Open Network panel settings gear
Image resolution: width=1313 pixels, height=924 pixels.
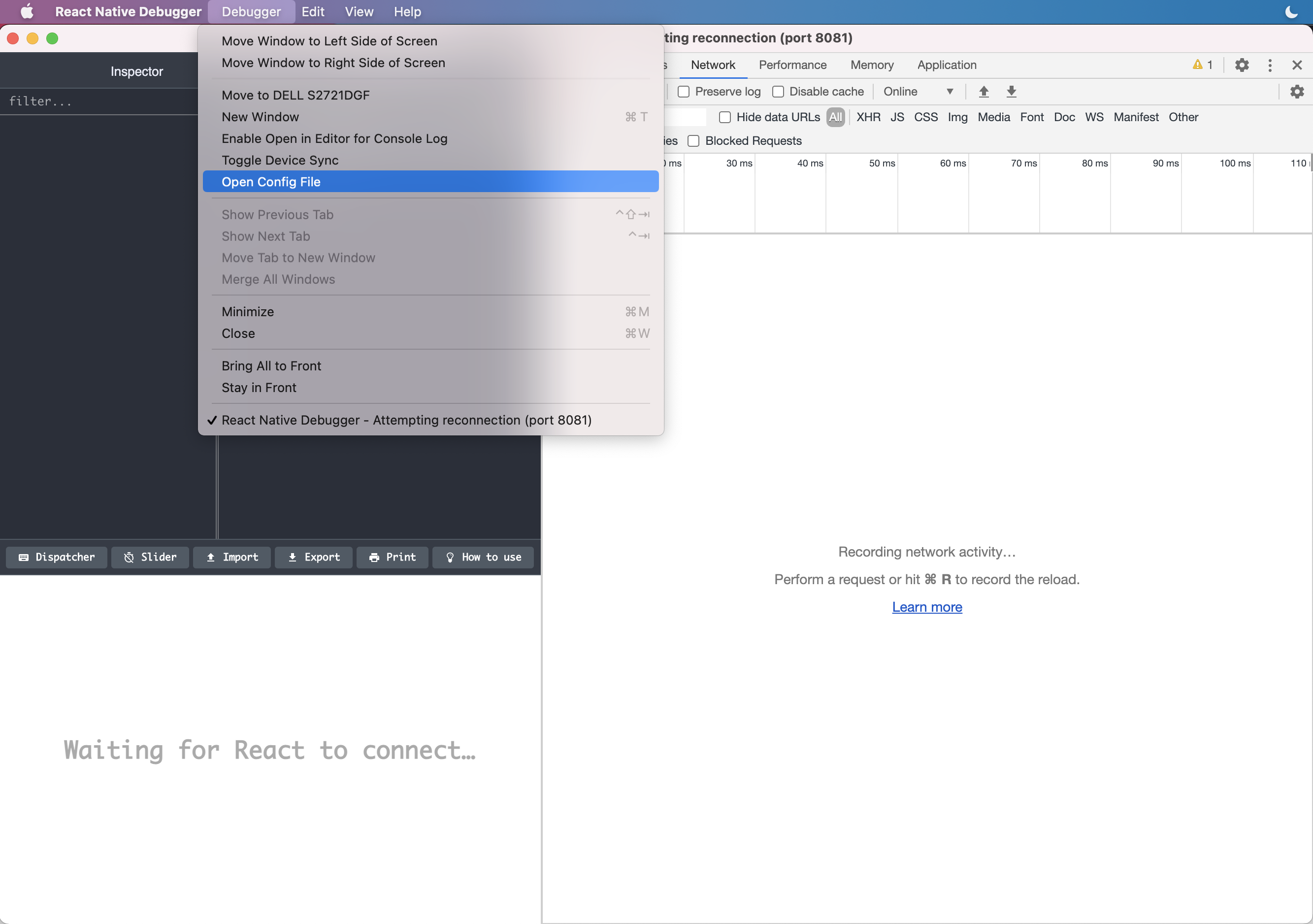tap(1296, 92)
